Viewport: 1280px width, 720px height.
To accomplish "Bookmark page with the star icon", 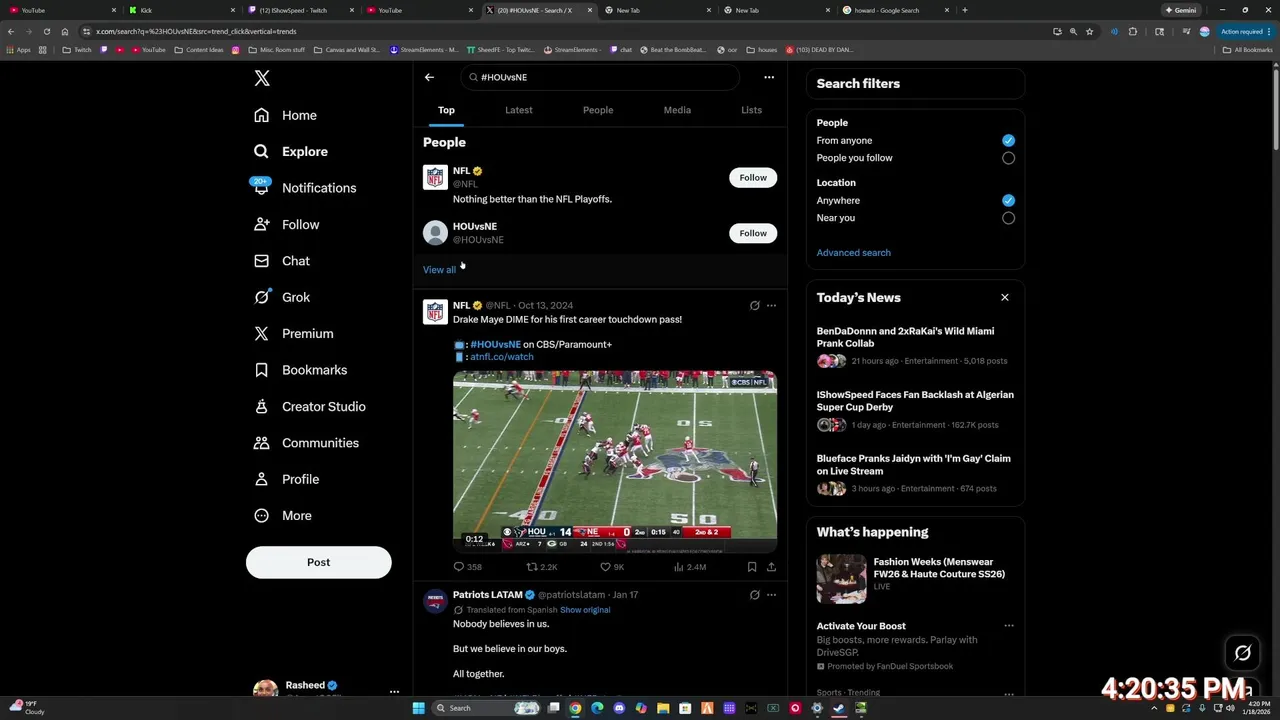I will point(1089,31).
